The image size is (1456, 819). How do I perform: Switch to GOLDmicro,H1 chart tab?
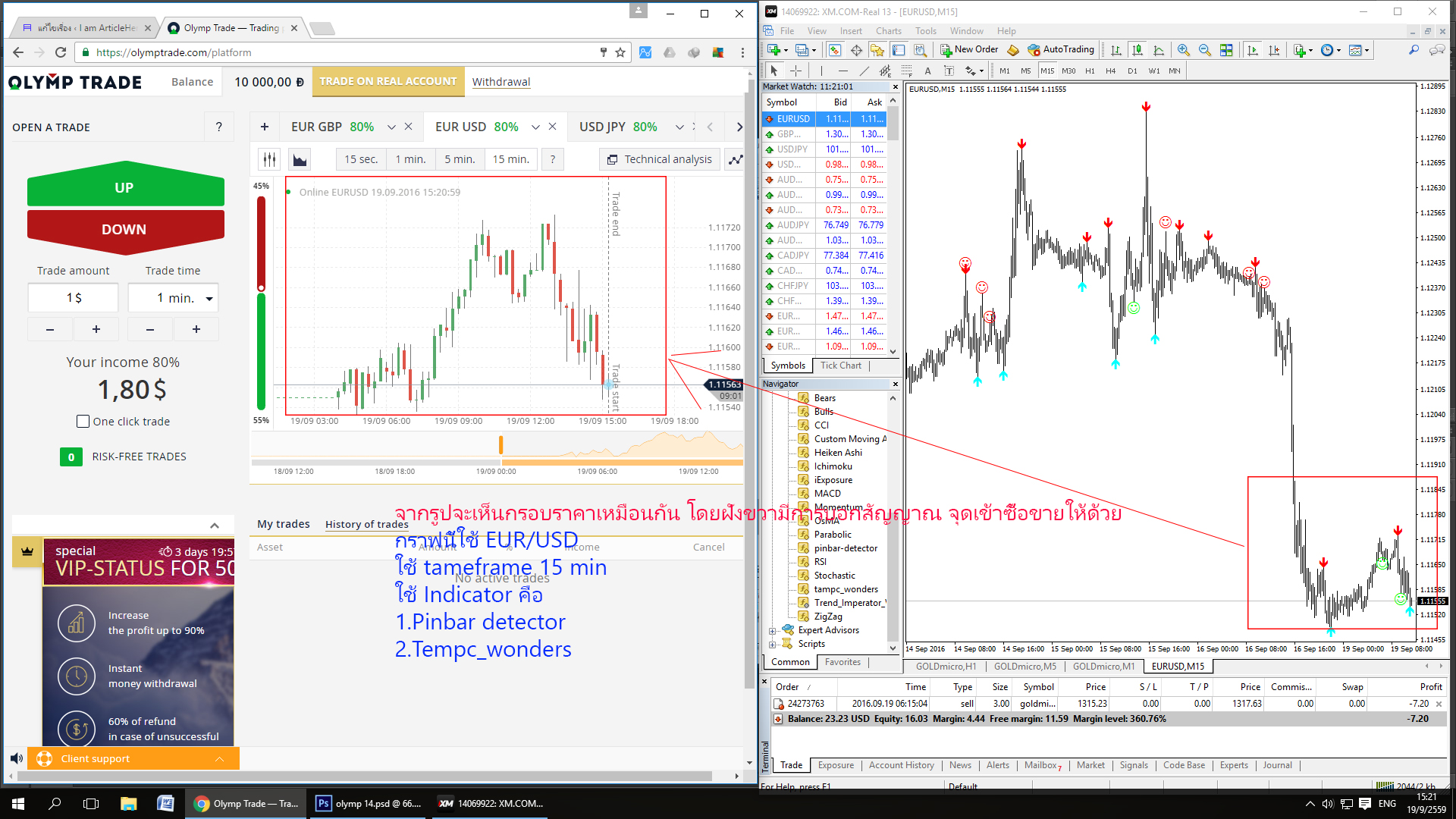pos(946,667)
